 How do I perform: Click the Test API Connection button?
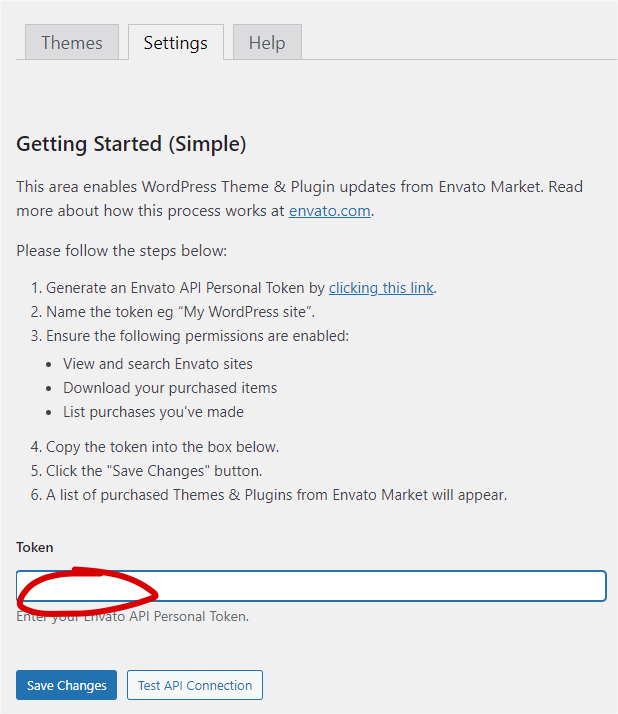point(195,685)
